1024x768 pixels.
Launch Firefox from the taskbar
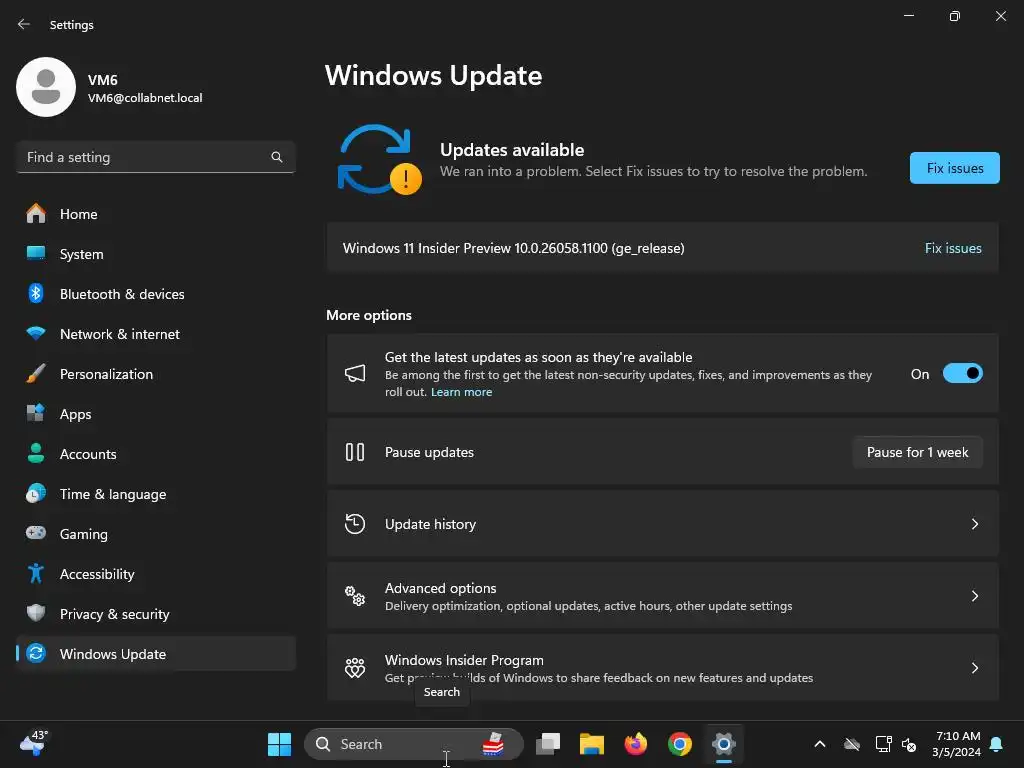pyautogui.click(x=635, y=744)
